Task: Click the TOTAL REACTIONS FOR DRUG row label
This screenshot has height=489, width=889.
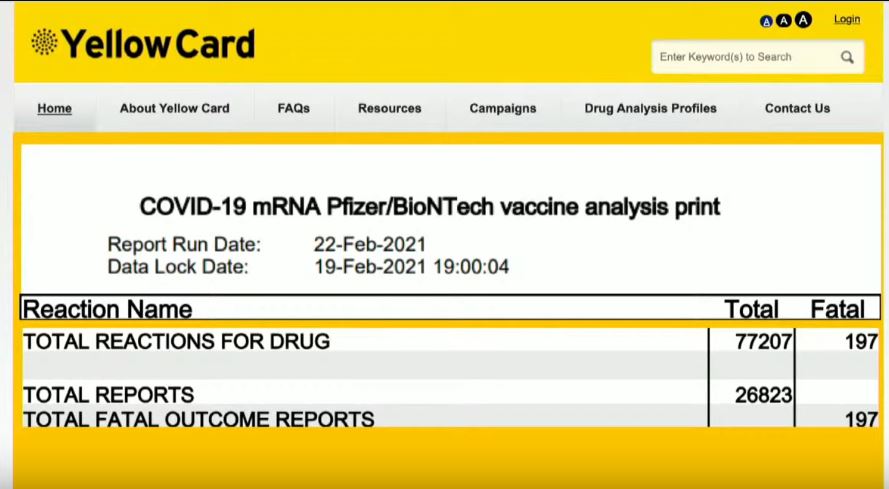Action: point(176,342)
